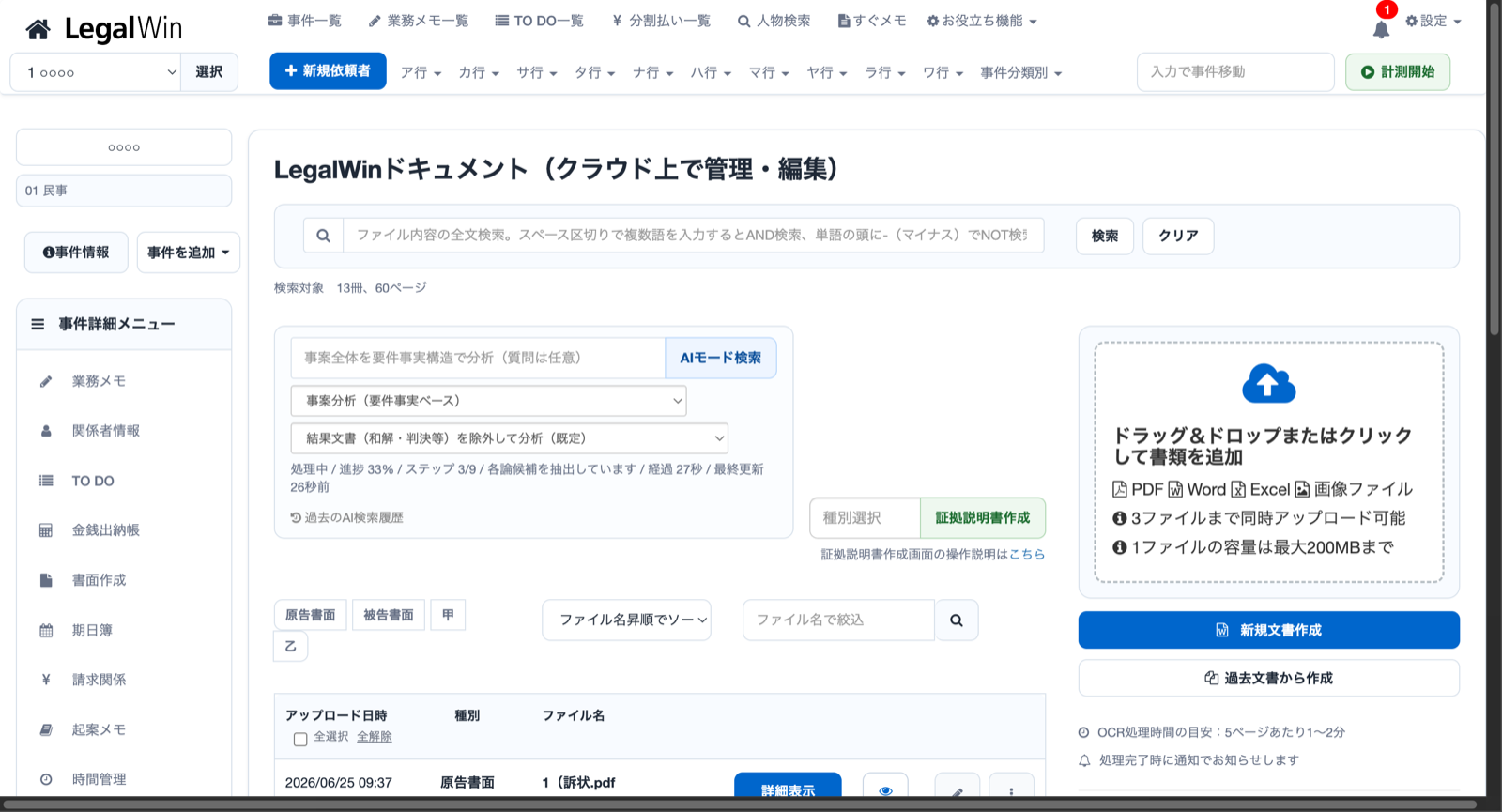Click the クリア button
Screen dimensions: 1502x812
[1178, 236]
